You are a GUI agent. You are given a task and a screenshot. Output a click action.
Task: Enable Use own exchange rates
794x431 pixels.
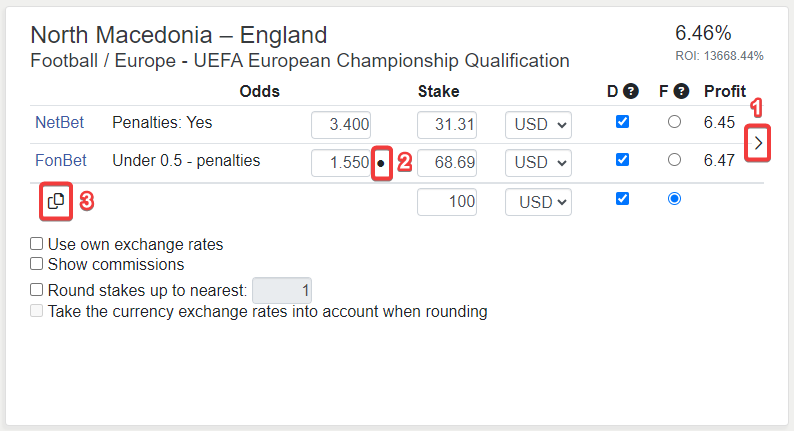point(37,244)
